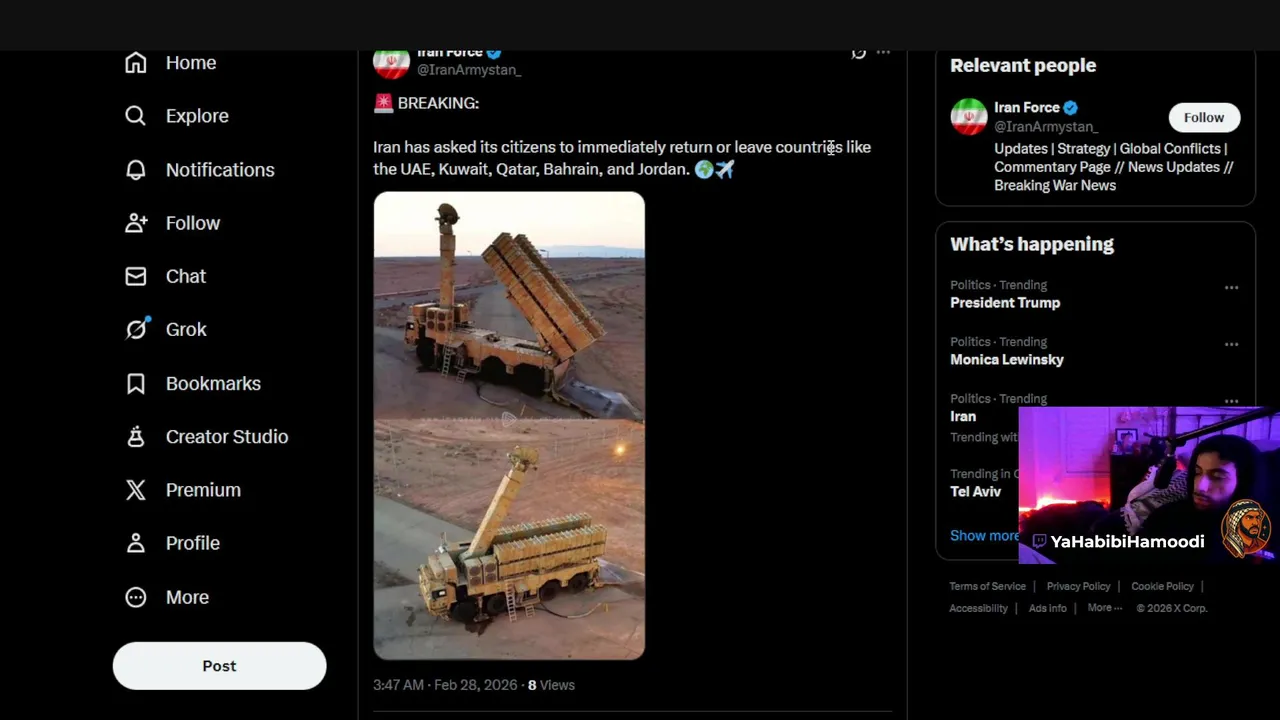Open options for Monica Lewinsky trend

[x=1231, y=345]
